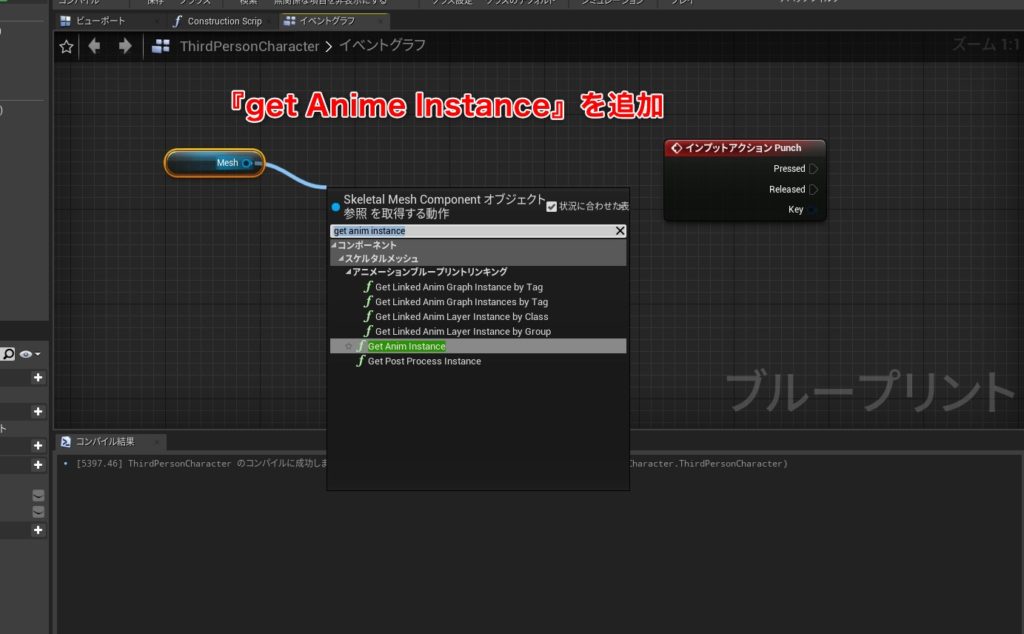The height and width of the screenshot is (634, 1024).
Task: Choose Get Post Process Instance
Action: tap(424, 361)
